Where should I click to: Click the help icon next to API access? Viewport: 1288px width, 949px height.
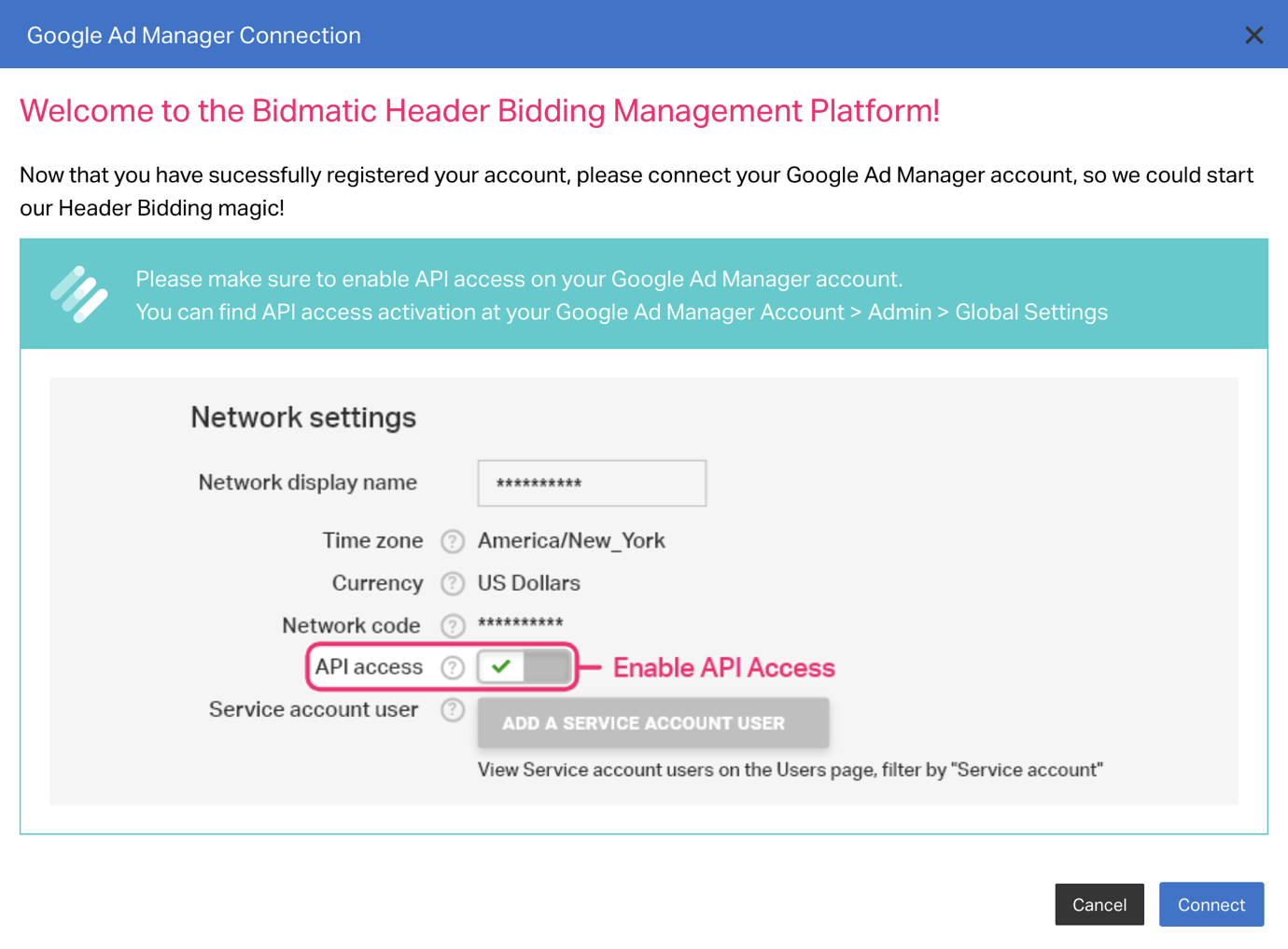click(x=453, y=667)
